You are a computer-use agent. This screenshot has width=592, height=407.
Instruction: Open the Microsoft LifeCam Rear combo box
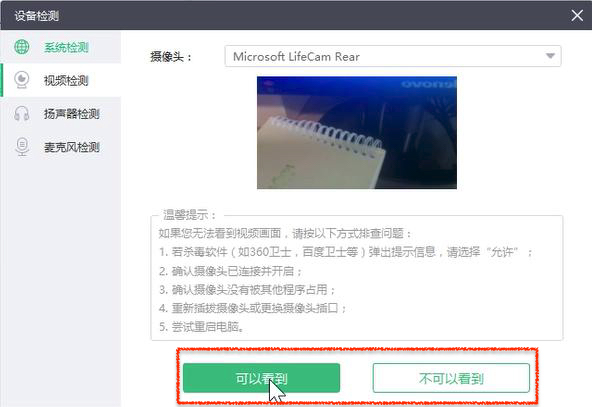(393, 56)
